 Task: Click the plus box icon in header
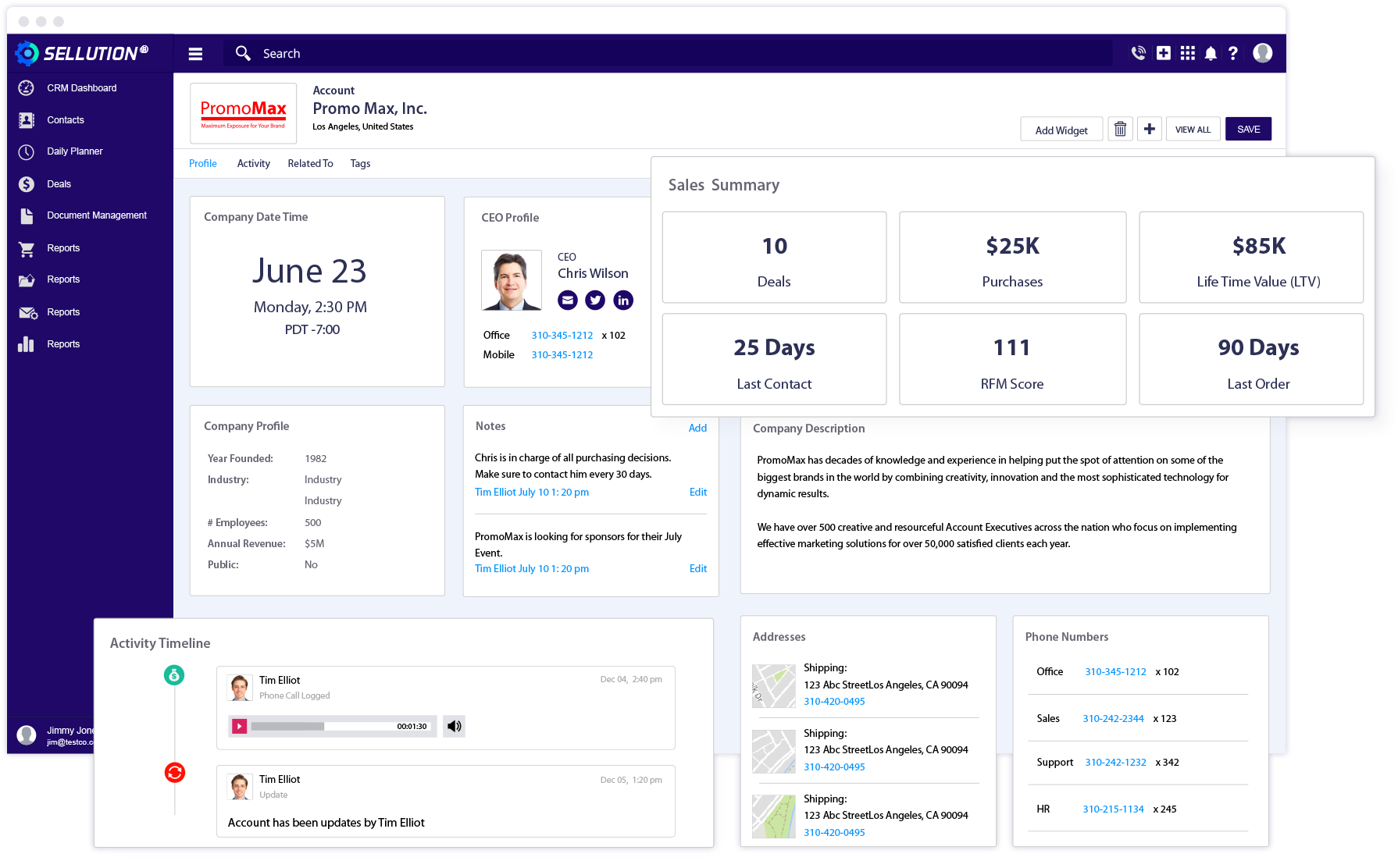[x=1164, y=53]
